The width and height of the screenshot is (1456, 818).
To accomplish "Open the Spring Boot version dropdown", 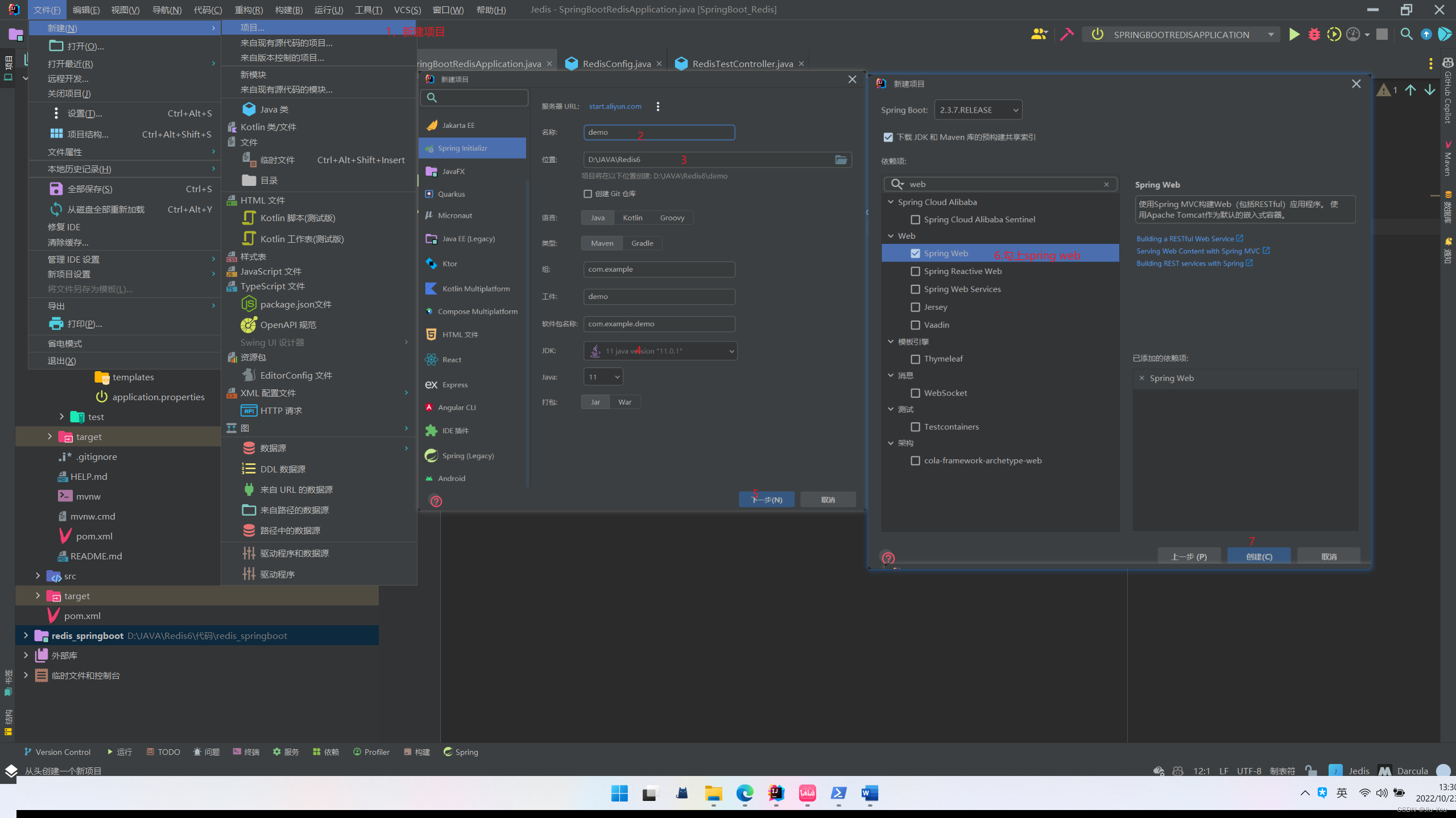I will pyautogui.click(x=978, y=110).
